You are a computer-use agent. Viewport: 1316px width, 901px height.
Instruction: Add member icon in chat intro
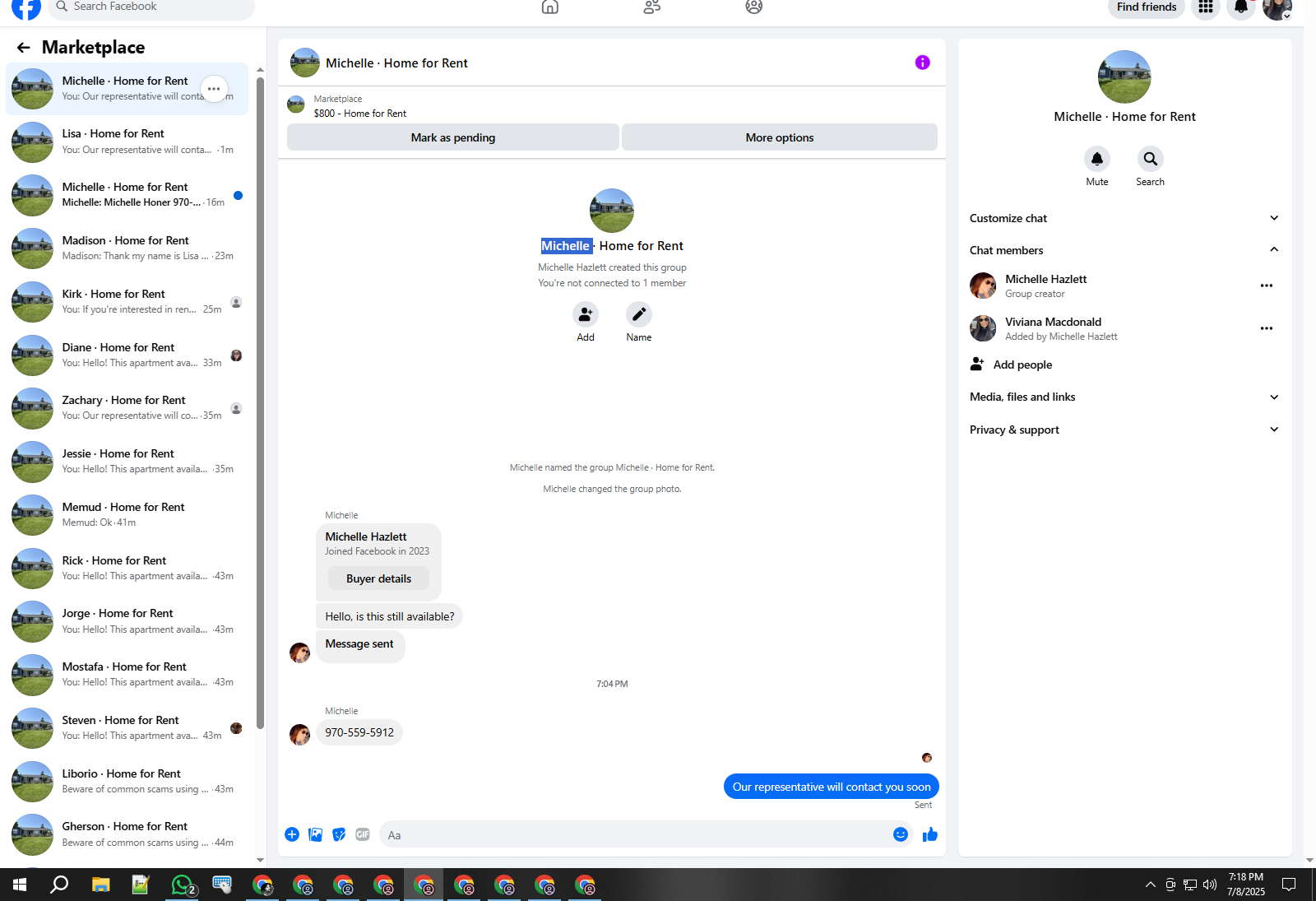click(586, 314)
